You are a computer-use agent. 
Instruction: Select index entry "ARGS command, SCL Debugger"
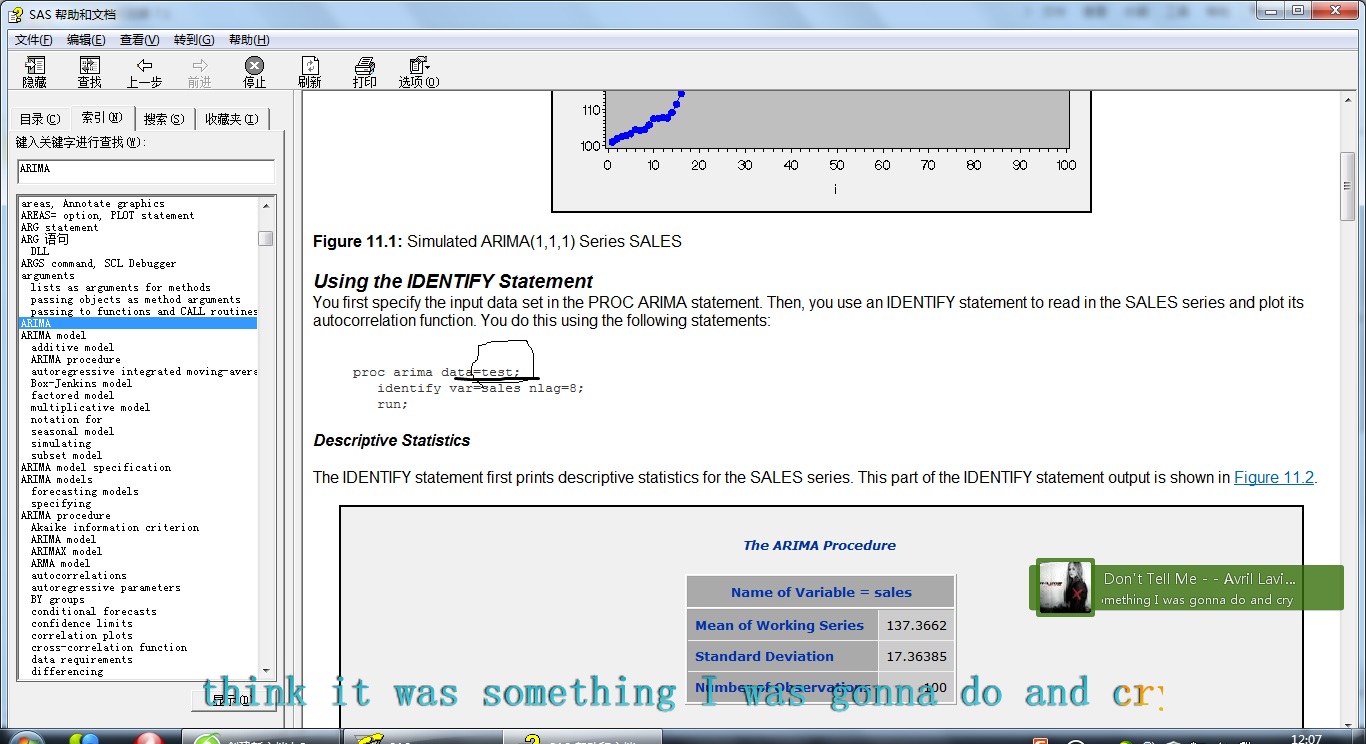98,264
